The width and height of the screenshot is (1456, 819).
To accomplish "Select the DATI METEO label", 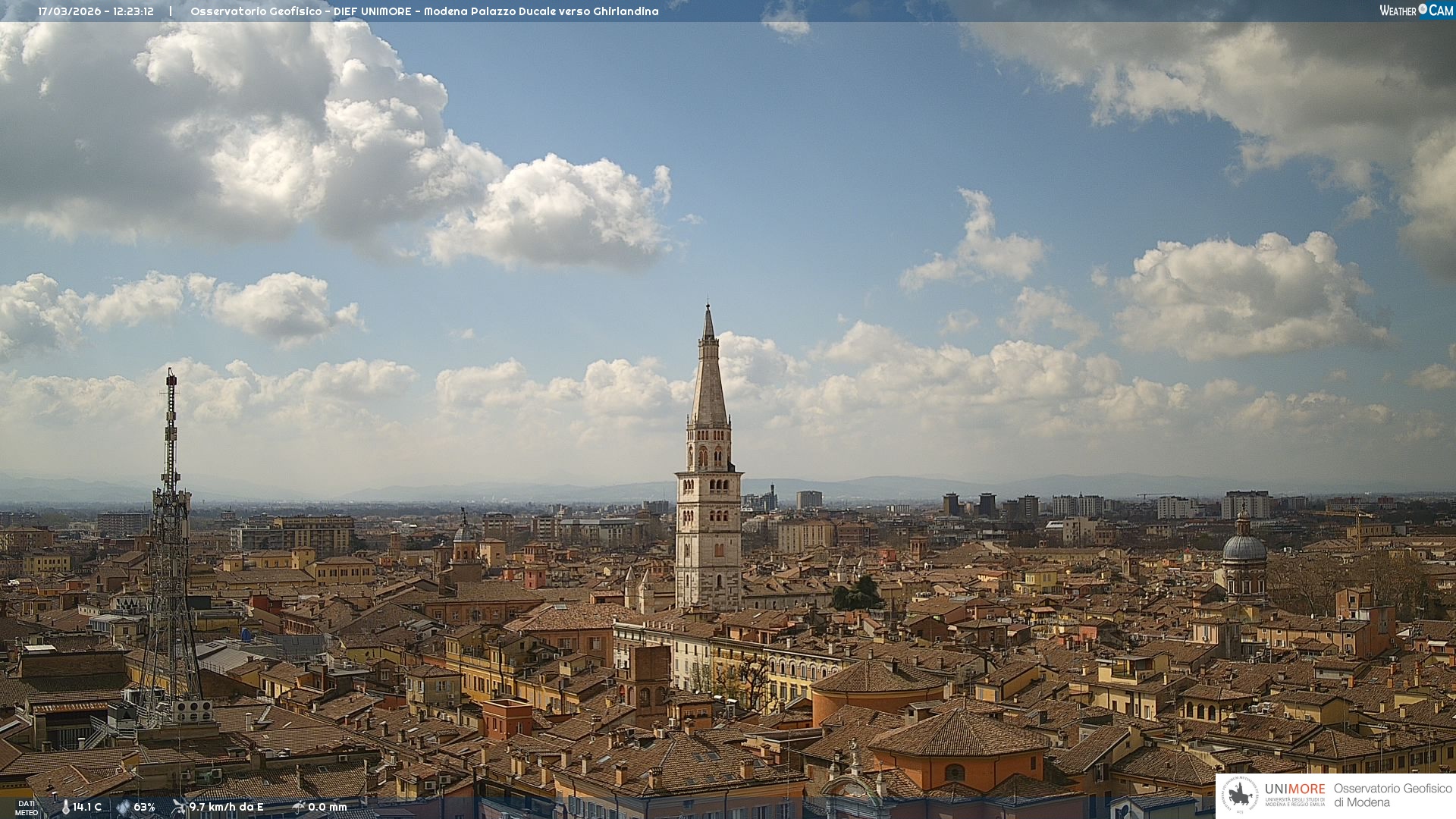I will 27,808.
